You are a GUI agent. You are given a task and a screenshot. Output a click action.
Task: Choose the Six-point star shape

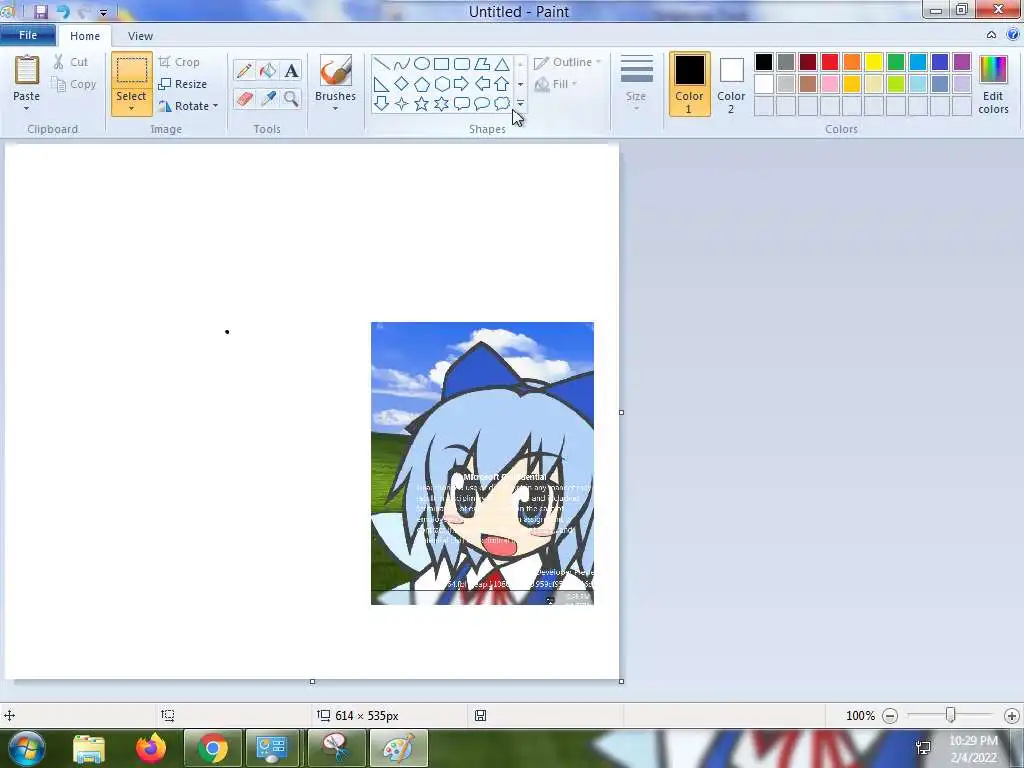441,103
